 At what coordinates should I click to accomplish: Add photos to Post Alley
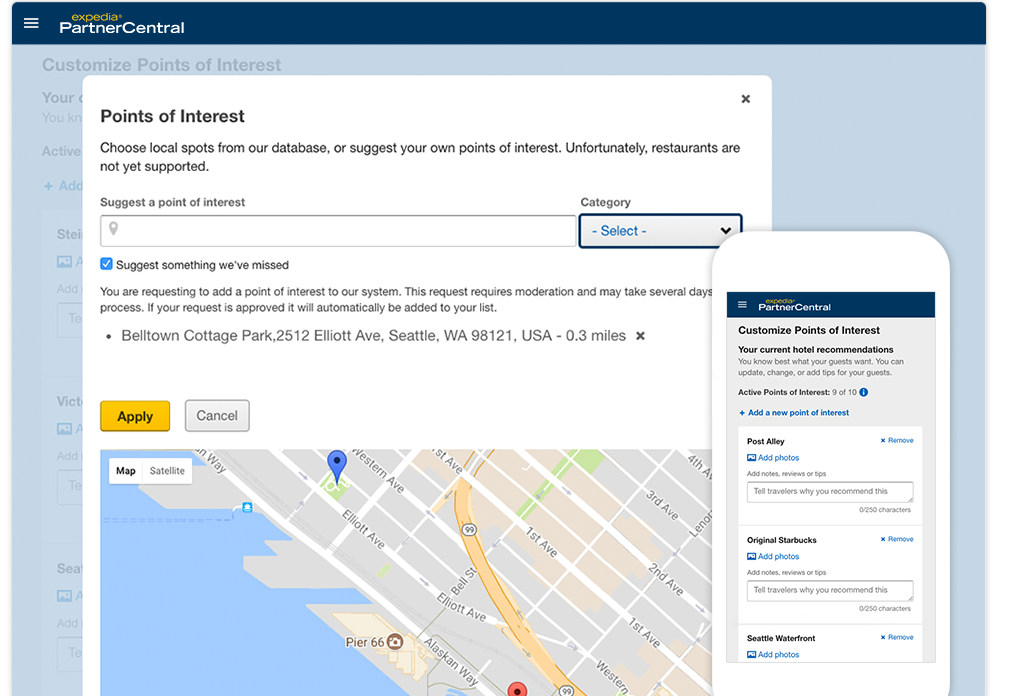(773, 458)
